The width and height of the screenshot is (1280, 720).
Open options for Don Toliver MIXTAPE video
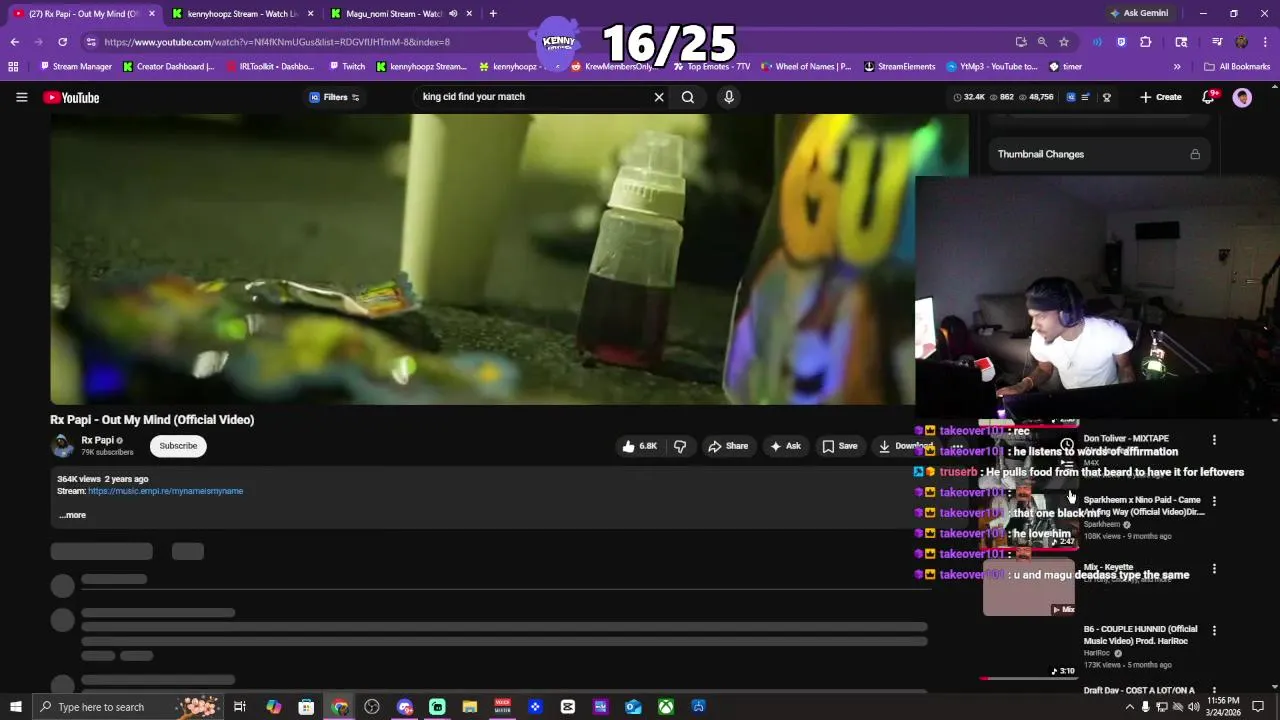pos(1214,440)
